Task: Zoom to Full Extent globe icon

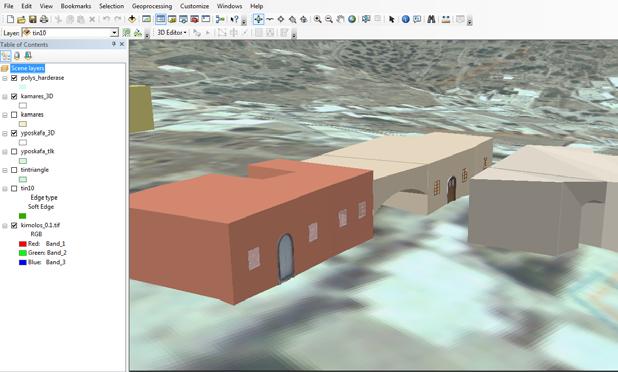Action: [352, 19]
